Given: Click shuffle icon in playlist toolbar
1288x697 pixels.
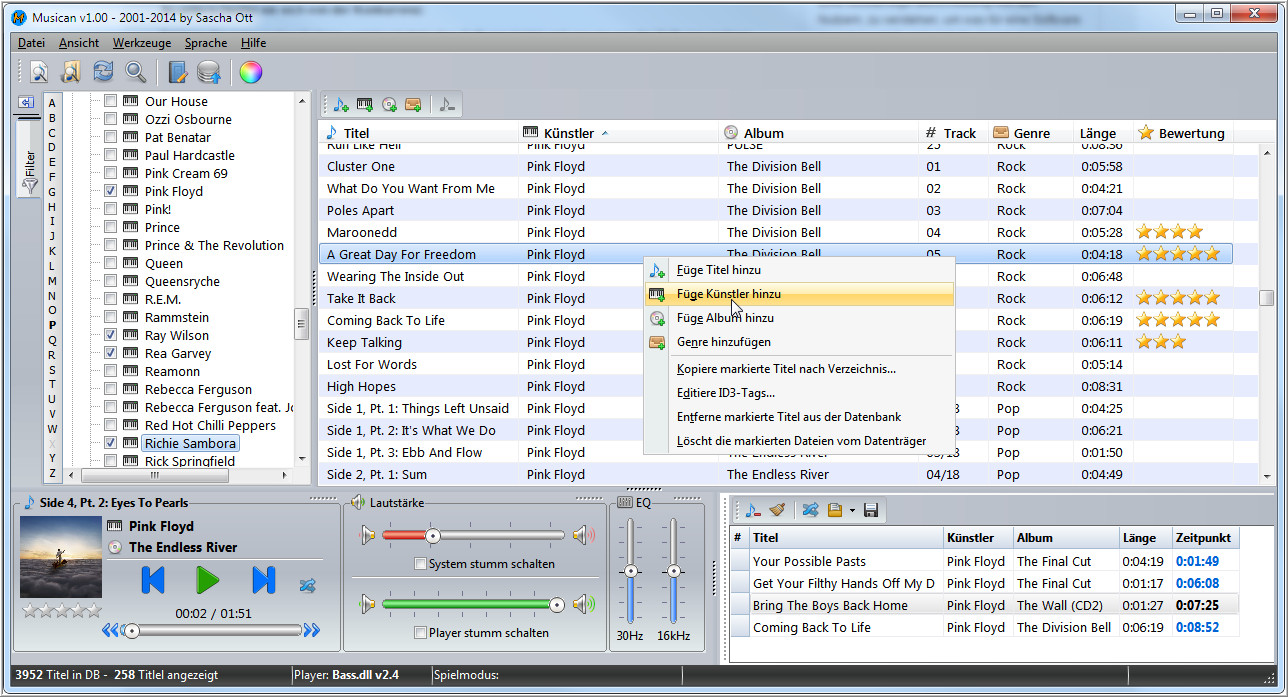Looking at the screenshot, I should click(x=810, y=510).
